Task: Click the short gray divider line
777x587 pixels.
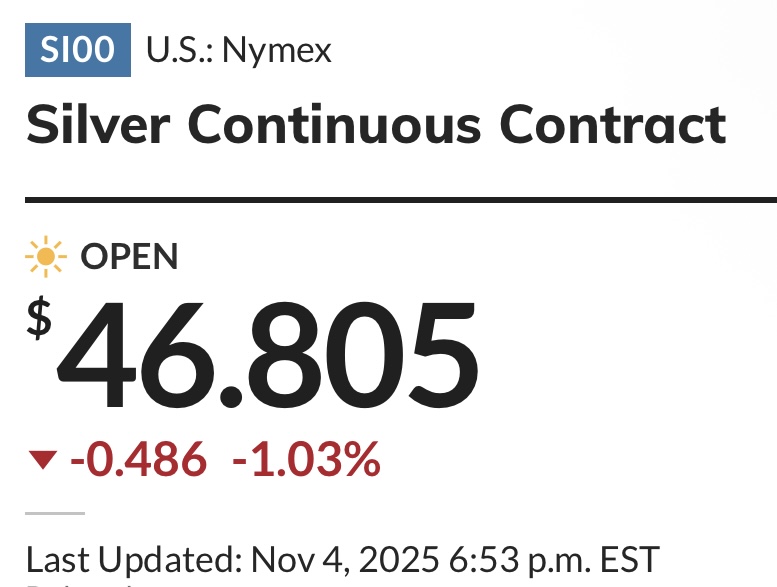Action: [x=54, y=513]
